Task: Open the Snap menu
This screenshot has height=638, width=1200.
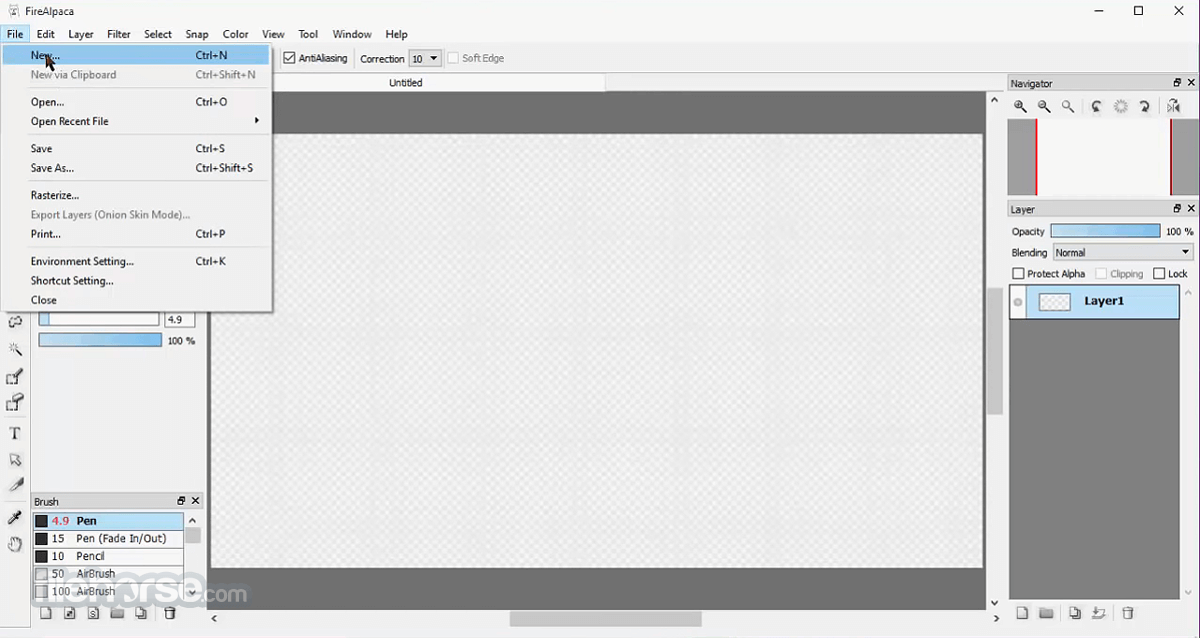Action: [197, 34]
